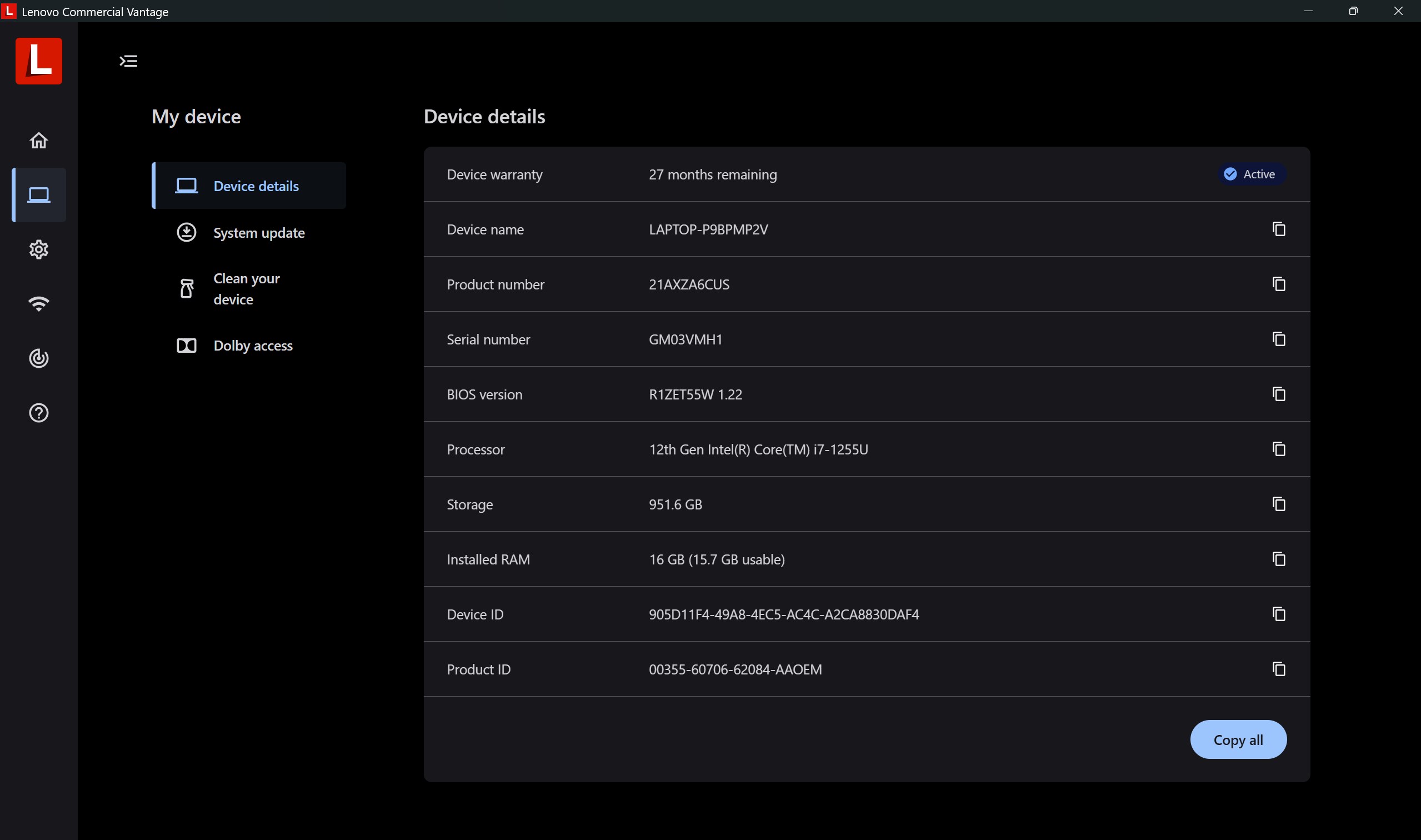Open the Home page from the sidebar
Viewport: 1421px width, 840px height.
click(x=38, y=140)
